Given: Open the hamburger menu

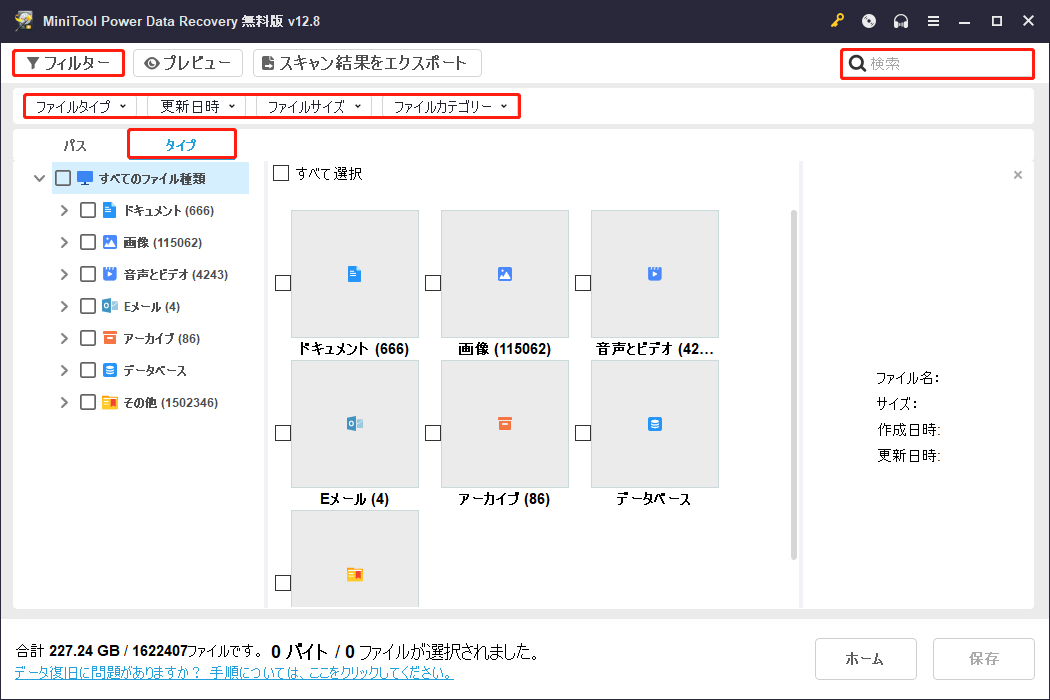Looking at the screenshot, I should click(933, 20).
